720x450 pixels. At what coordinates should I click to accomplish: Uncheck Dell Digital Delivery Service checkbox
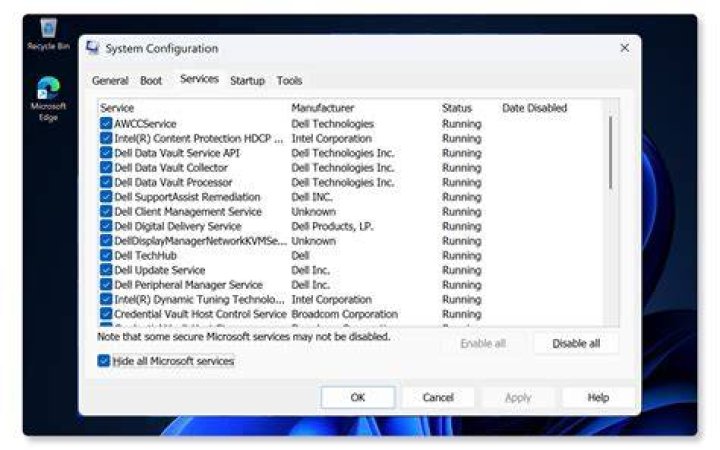(106, 226)
